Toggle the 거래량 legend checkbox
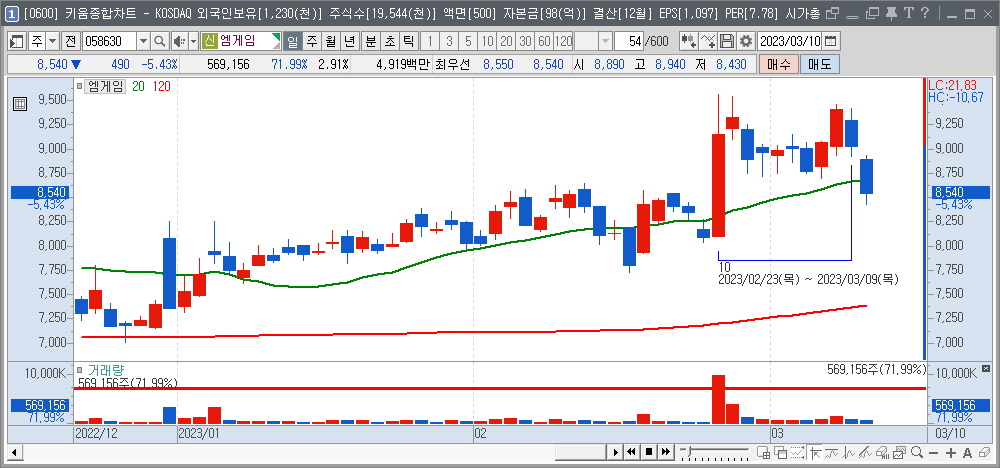This screenshot has width=1000, height=468. tap(80, 370)
